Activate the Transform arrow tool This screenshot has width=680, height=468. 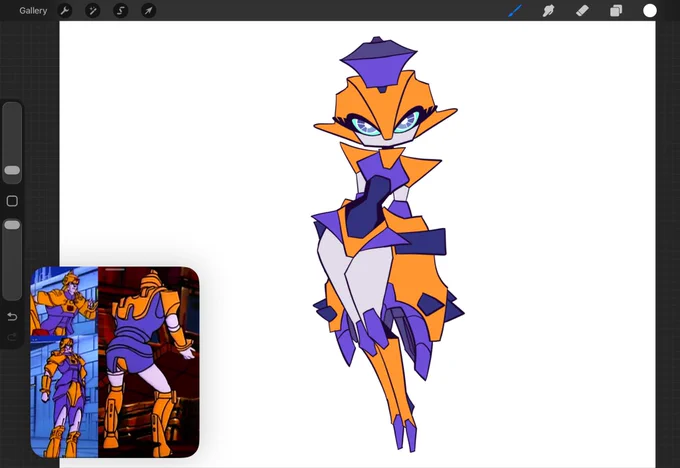click(x=148, y=10)
